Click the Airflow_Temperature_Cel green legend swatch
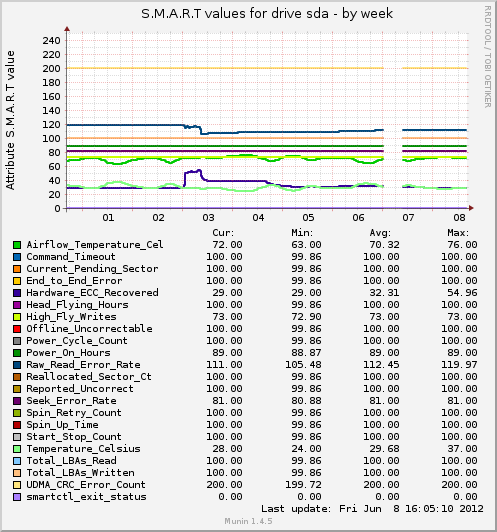Screen dimensions: 497x532 coord(17,245)
